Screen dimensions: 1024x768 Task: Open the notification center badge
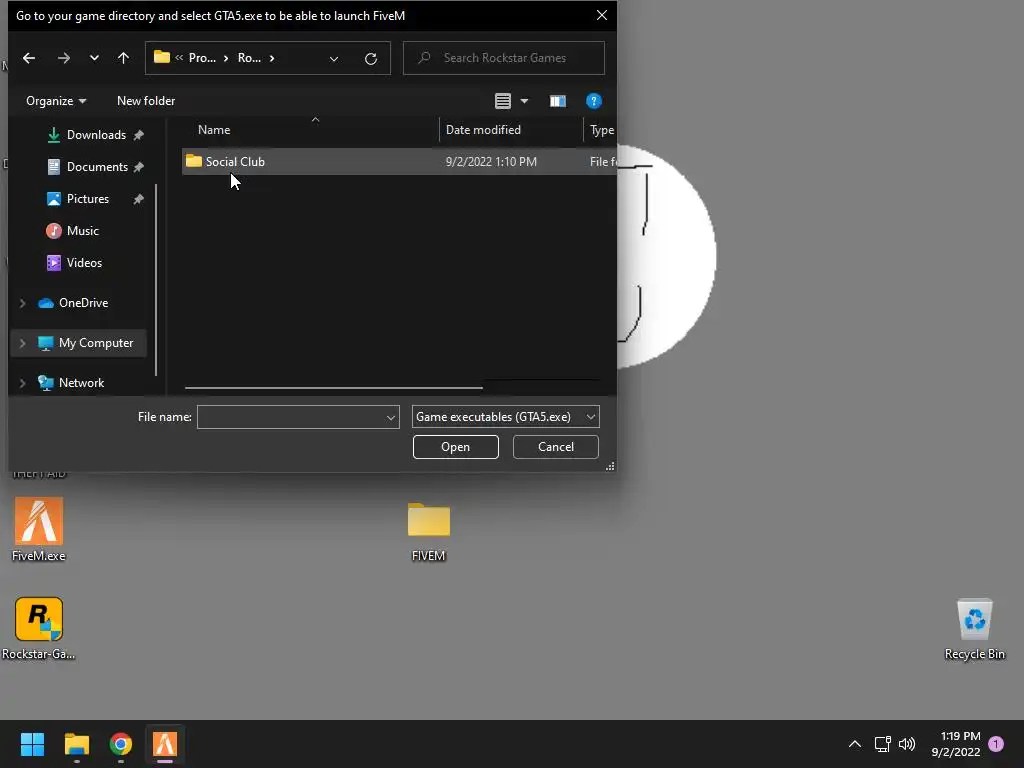coord(996,744)
